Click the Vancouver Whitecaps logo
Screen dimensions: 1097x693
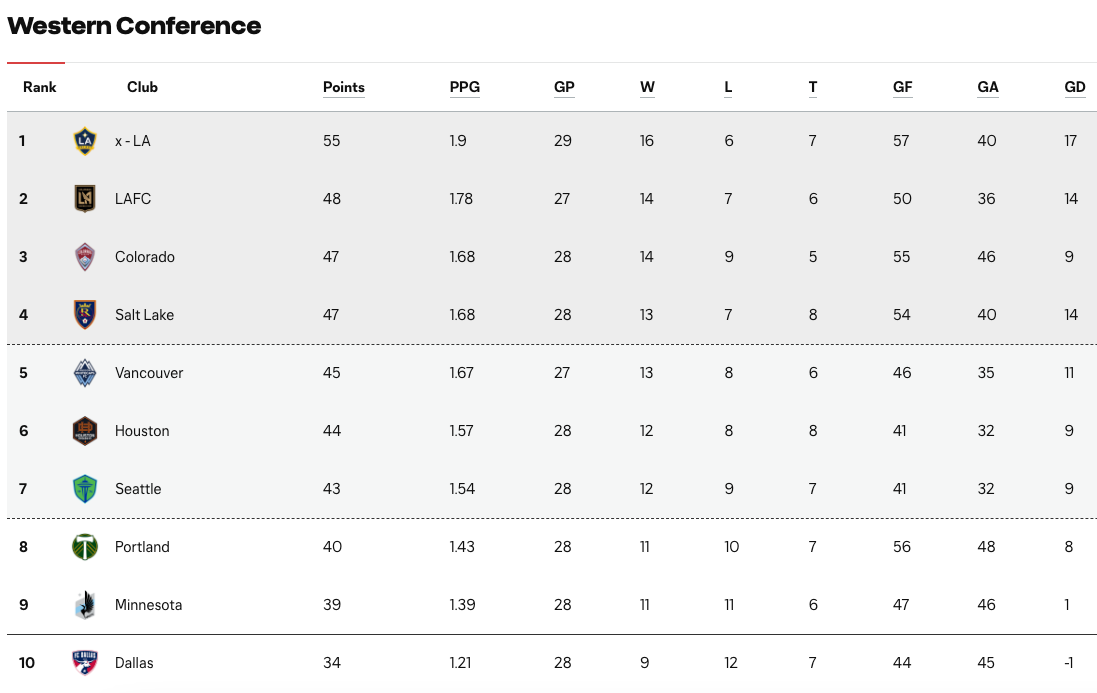(x=85, y=373)
